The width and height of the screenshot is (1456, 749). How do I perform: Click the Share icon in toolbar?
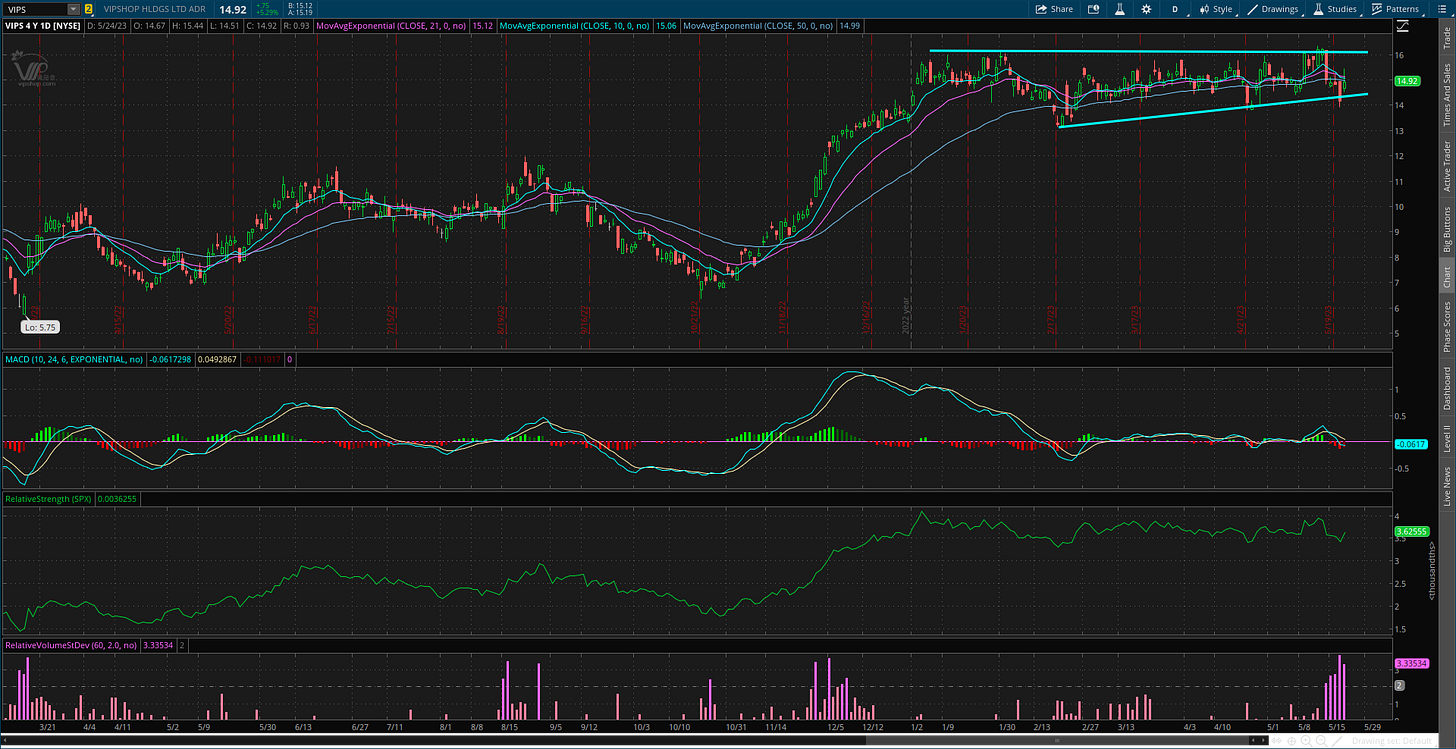click(1054, 9)
